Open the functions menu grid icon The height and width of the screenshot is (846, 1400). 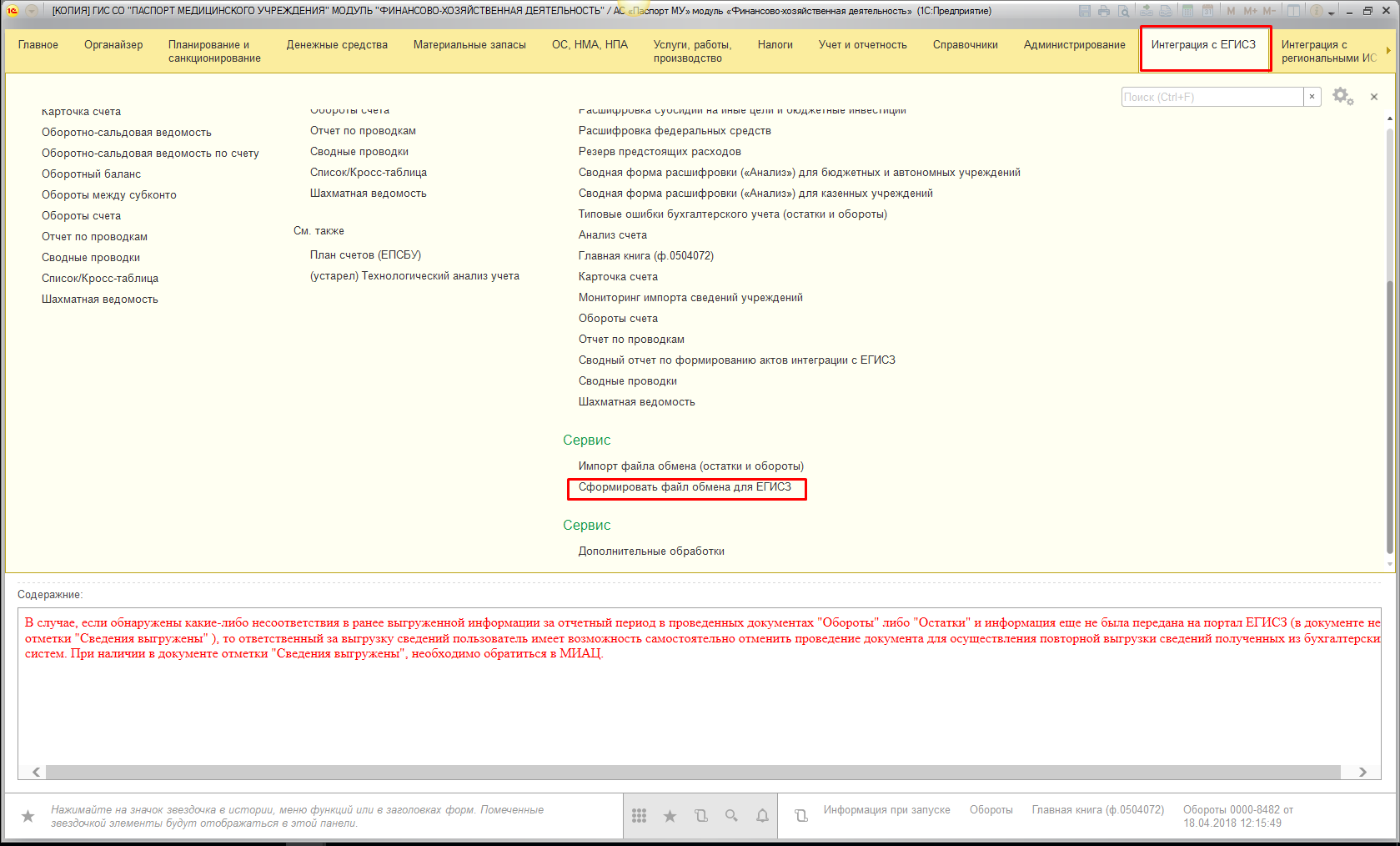click(639, 816)
